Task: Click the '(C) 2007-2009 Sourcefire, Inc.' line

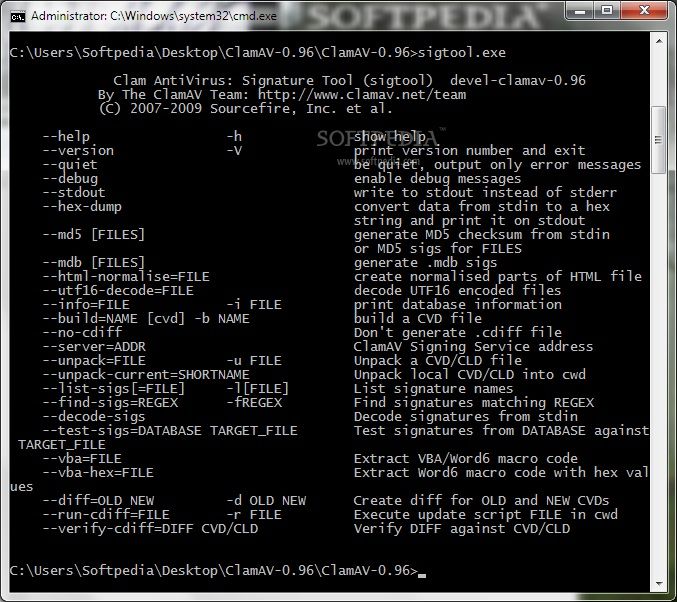Action: [x=246, y=109]
